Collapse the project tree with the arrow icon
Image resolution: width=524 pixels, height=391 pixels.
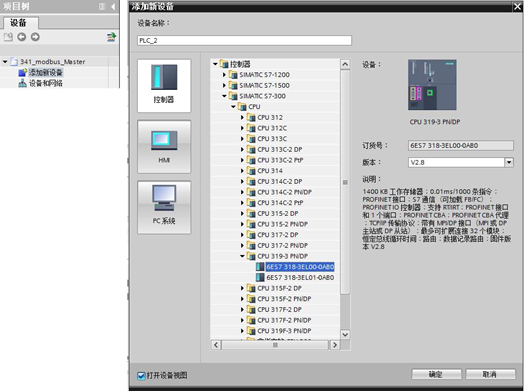[x=113, y=6]
